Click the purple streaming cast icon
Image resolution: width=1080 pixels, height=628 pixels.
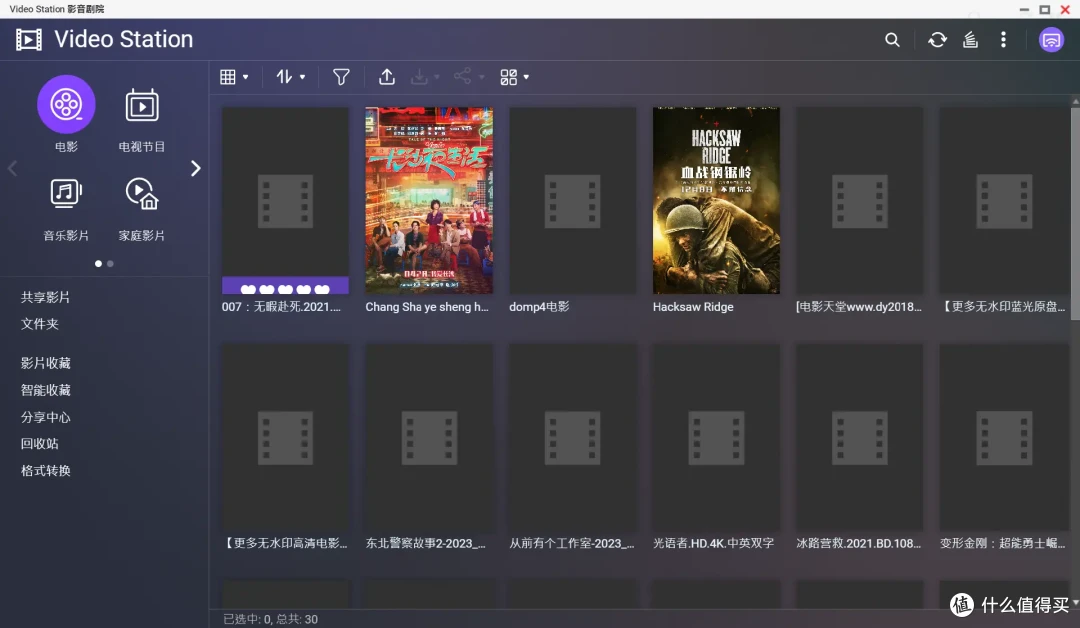click(1051, 40)
